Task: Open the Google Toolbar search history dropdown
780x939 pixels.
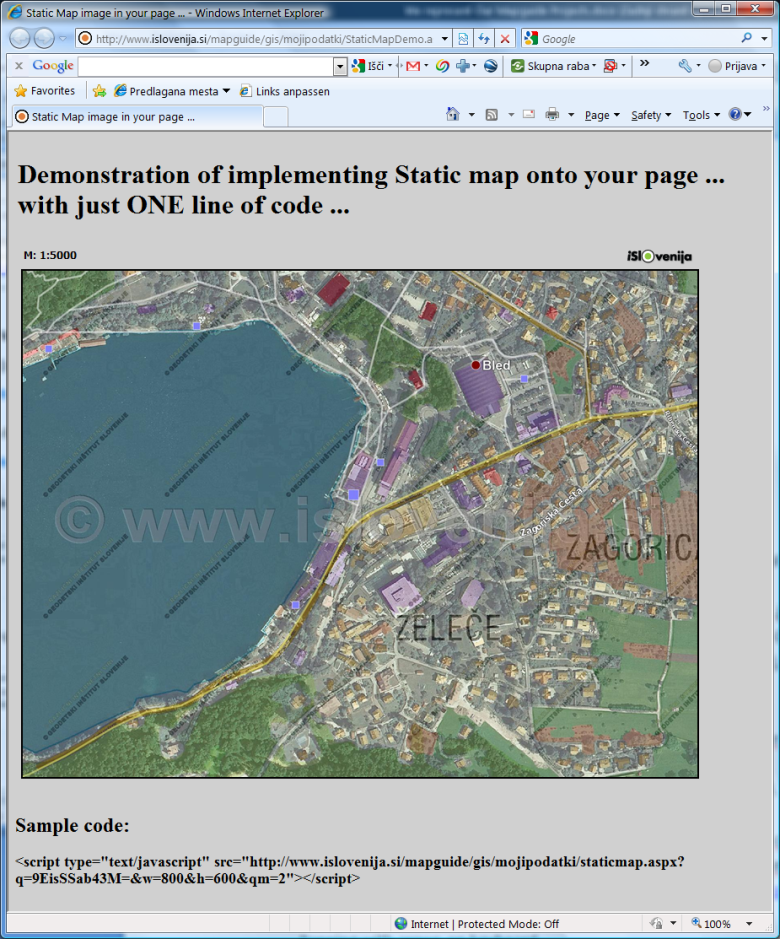Action: coord(340,66)
